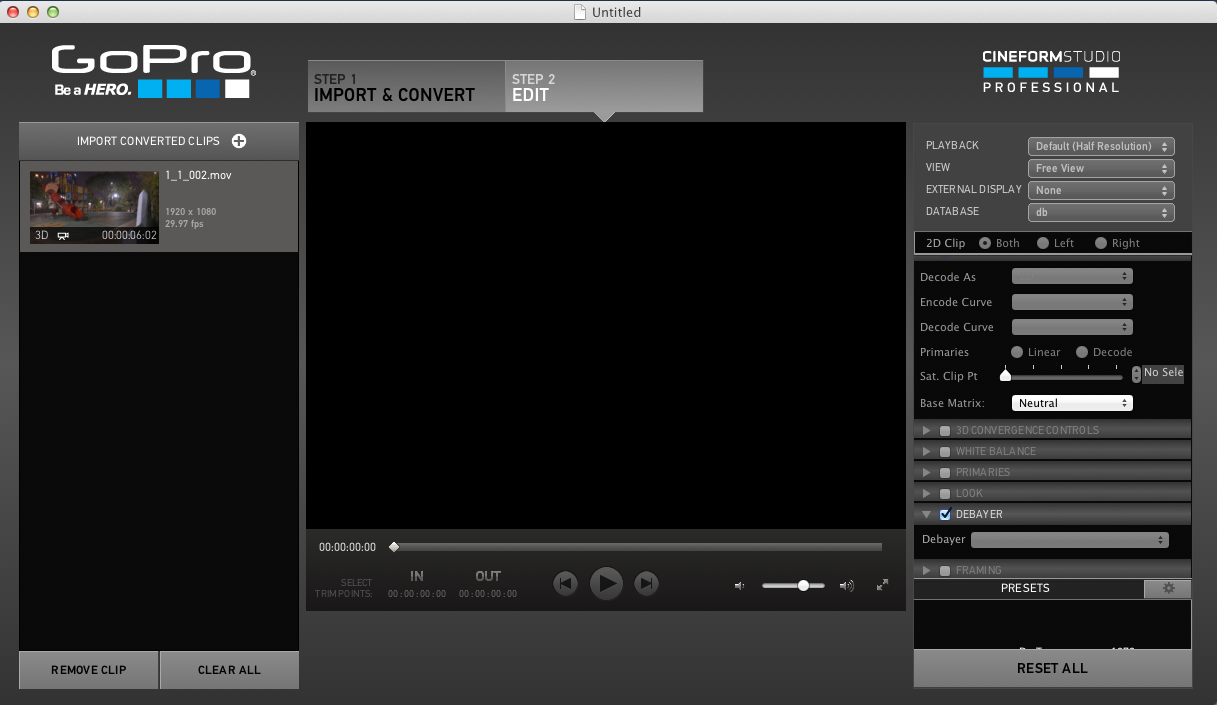Uncheck the Debayer checkbox
Viewport: 1217px width, 705px height.
tap(945, 515)
